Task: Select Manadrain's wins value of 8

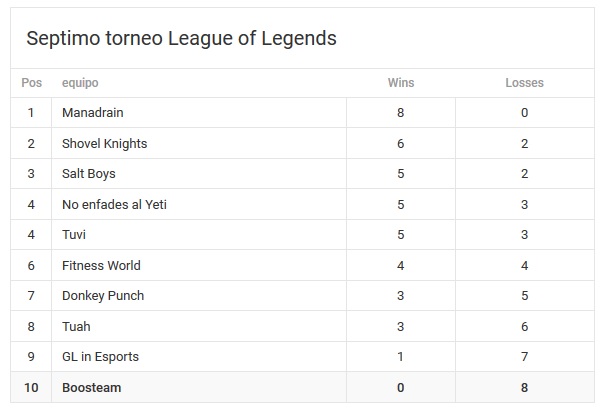Action: tap(401, 113)
